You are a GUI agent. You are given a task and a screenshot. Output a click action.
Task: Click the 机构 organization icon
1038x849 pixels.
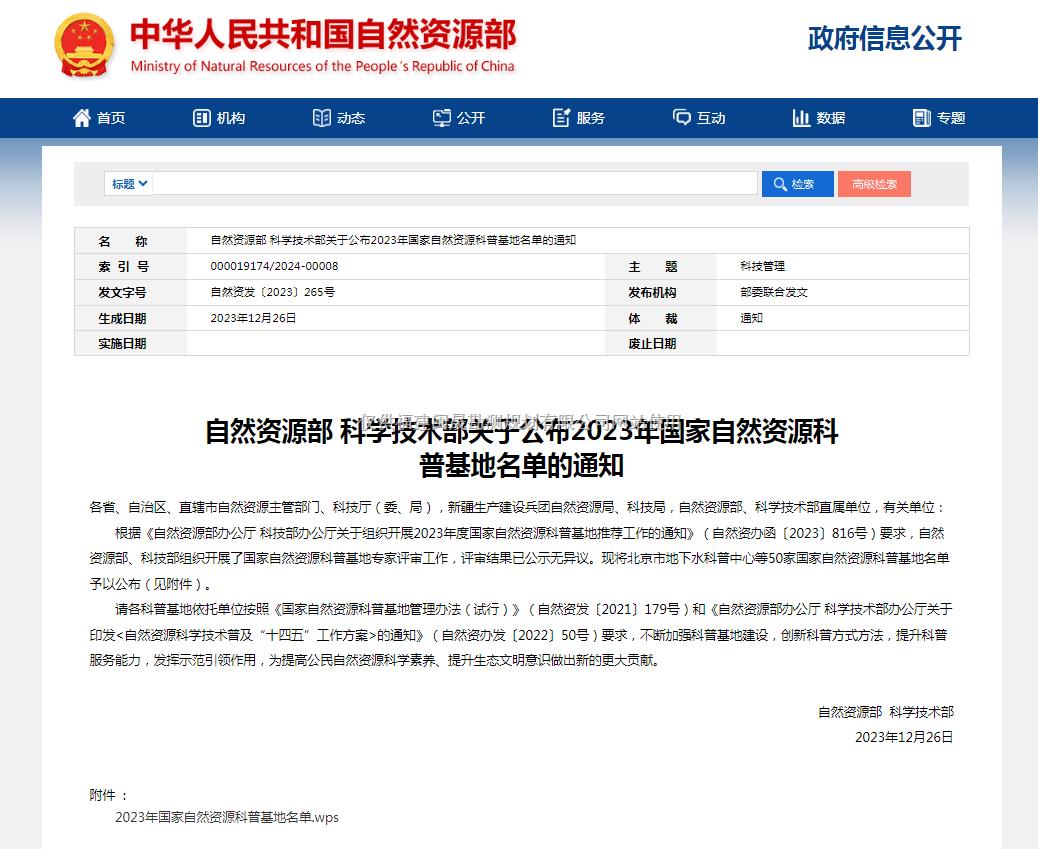(x=201, y=118)
